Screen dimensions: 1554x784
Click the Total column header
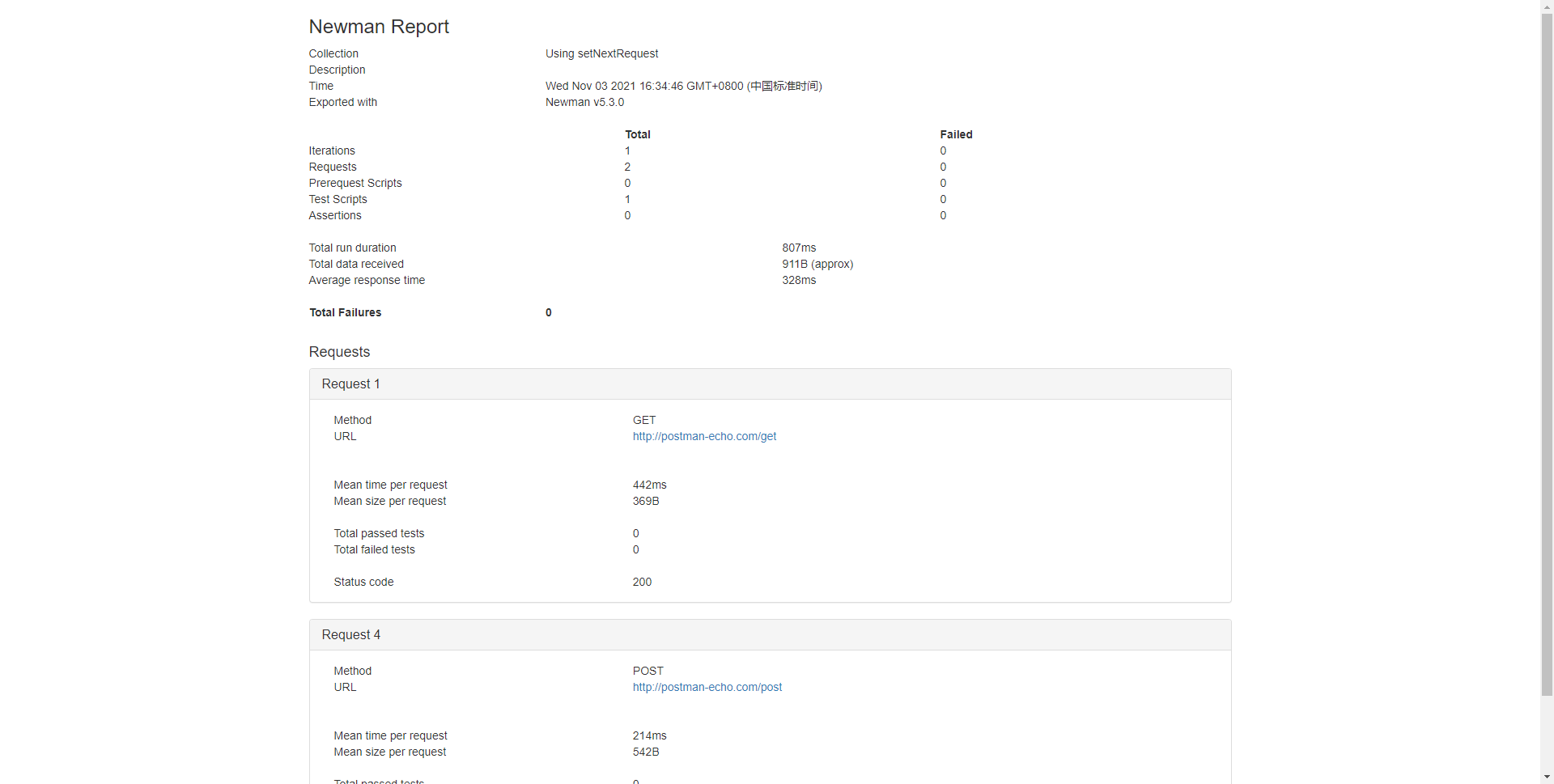(638, 134)
